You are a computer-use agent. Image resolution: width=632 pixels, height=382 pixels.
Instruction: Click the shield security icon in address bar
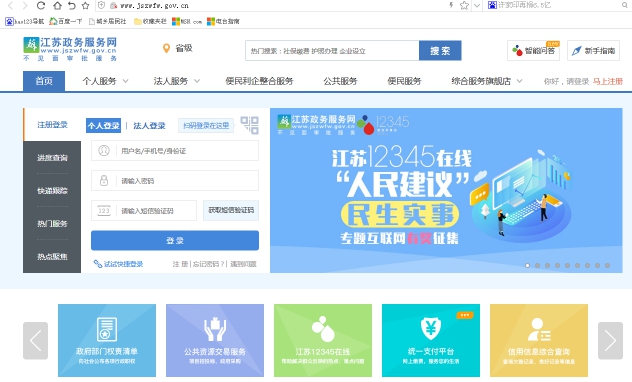[102, 5]
